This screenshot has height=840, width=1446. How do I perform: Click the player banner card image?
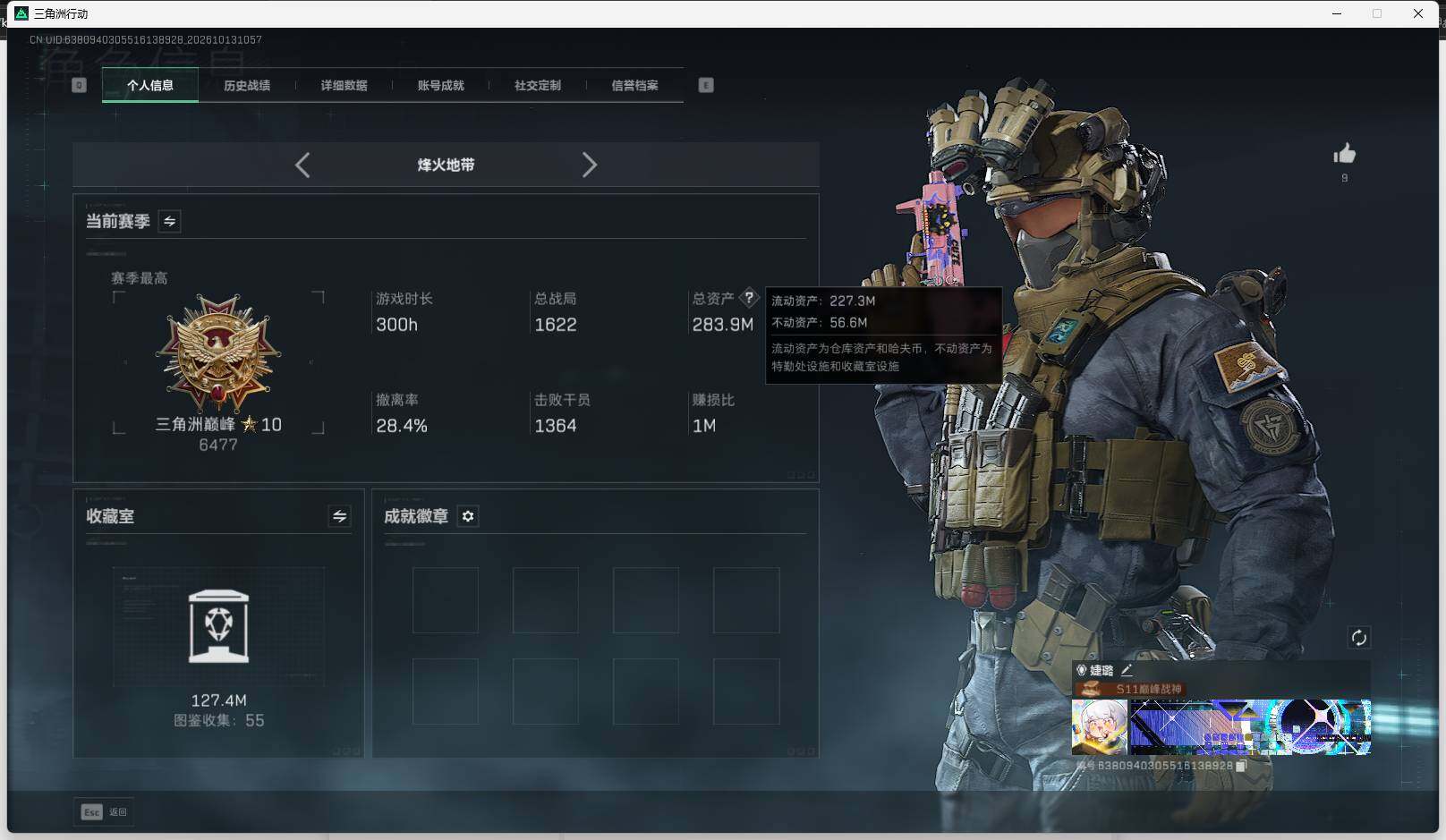coord(1250,726)
